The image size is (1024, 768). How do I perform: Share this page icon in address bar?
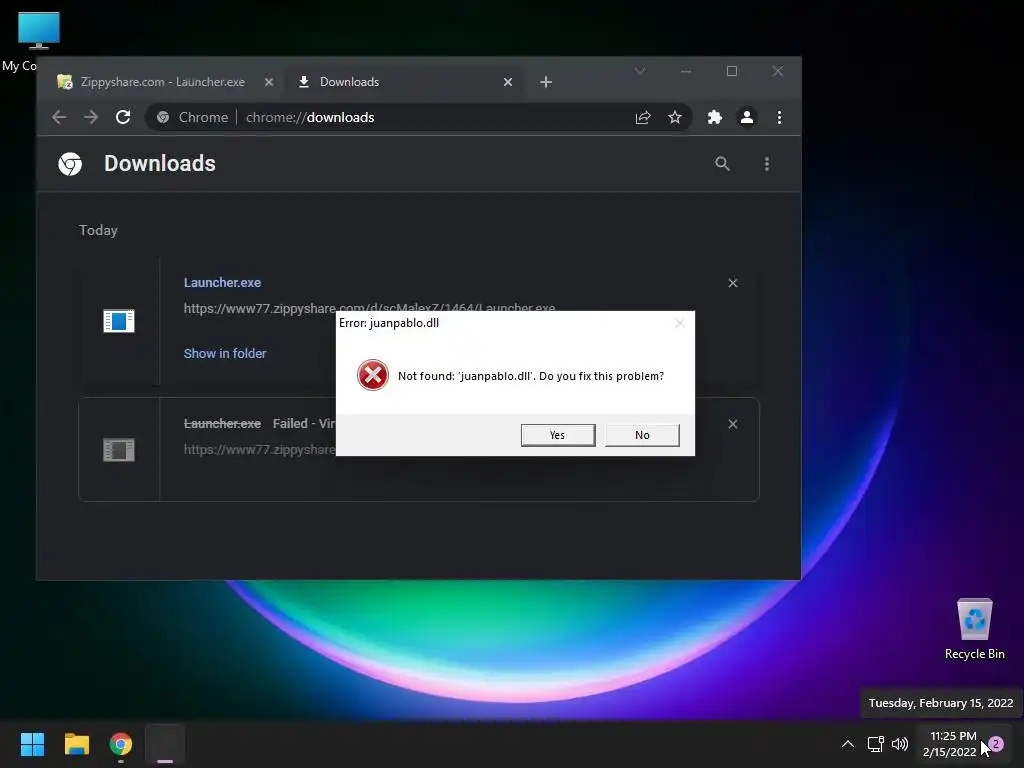643,118
